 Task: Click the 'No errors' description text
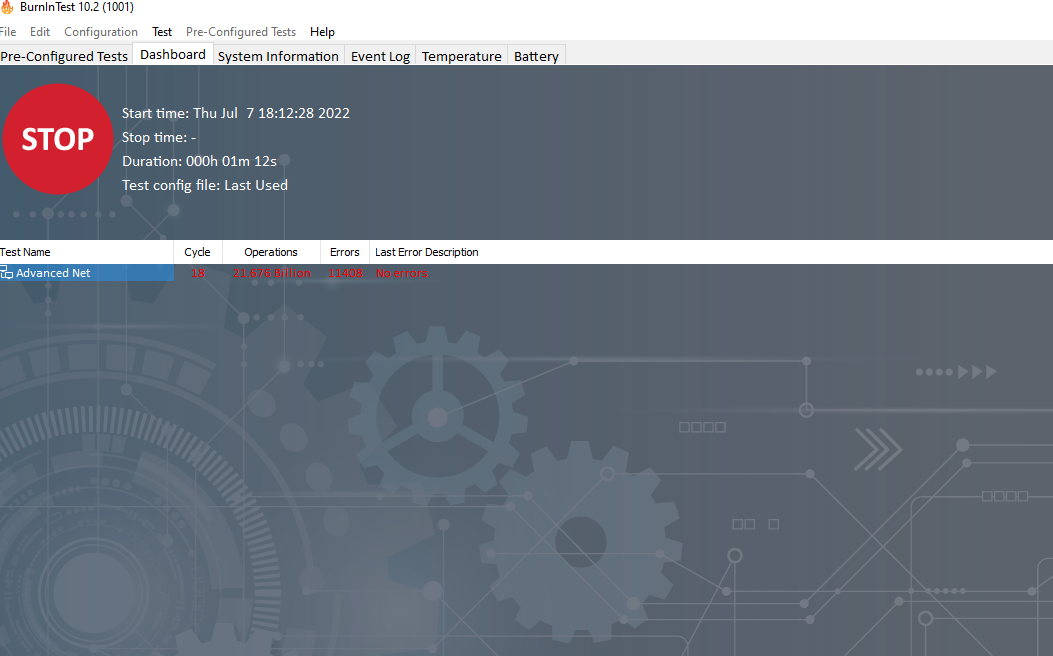click(x=402, y=273)
